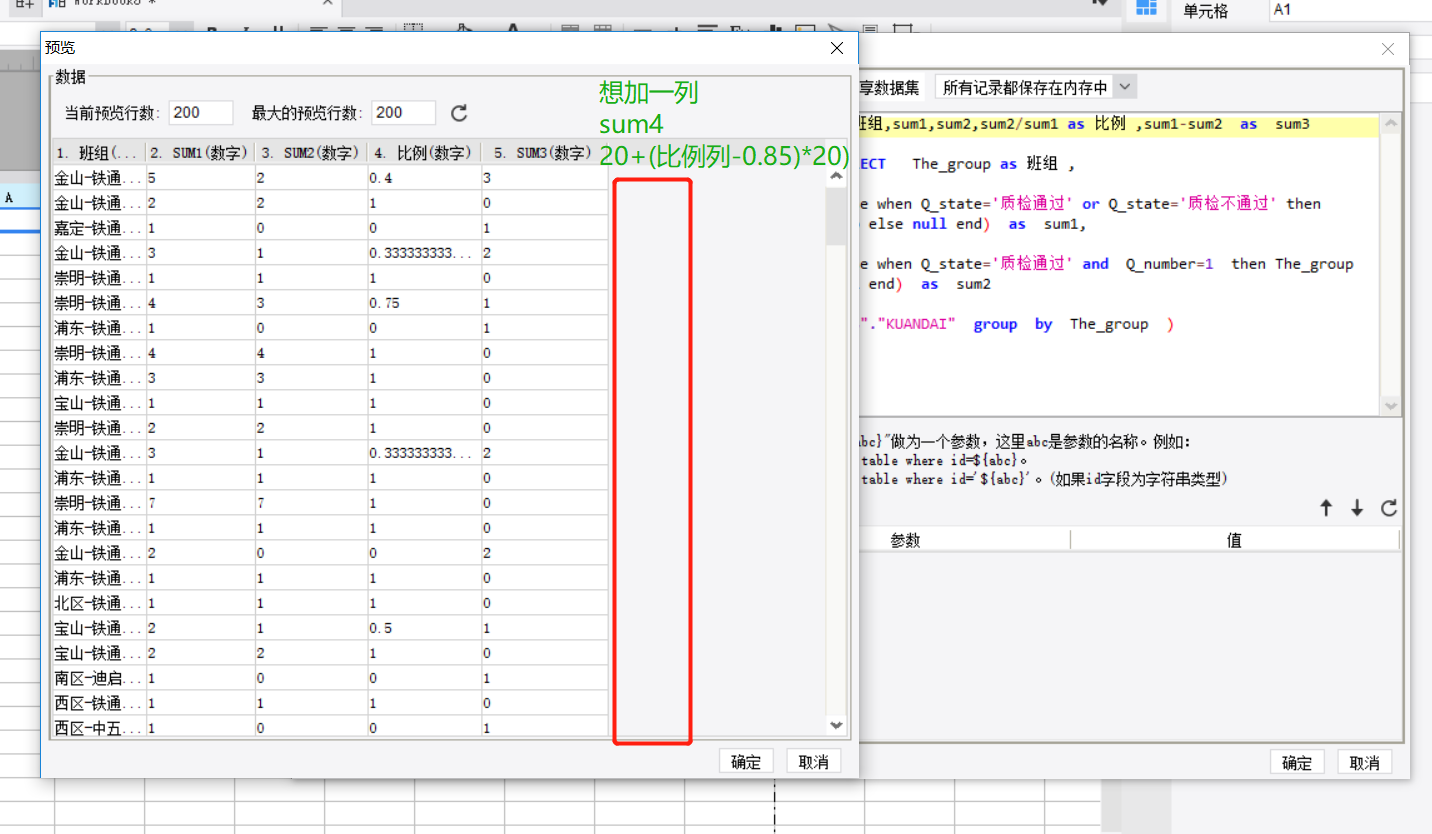Select the 2. SUM1(数字) column header
The image size is (1432, 834).
(x=199, y=153)
